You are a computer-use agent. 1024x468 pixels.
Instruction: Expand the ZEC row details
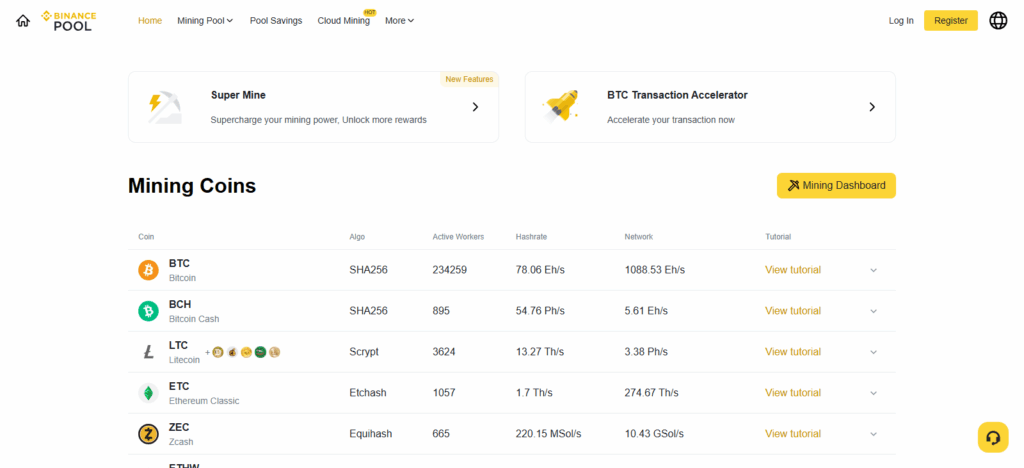[x=873, y=434]
